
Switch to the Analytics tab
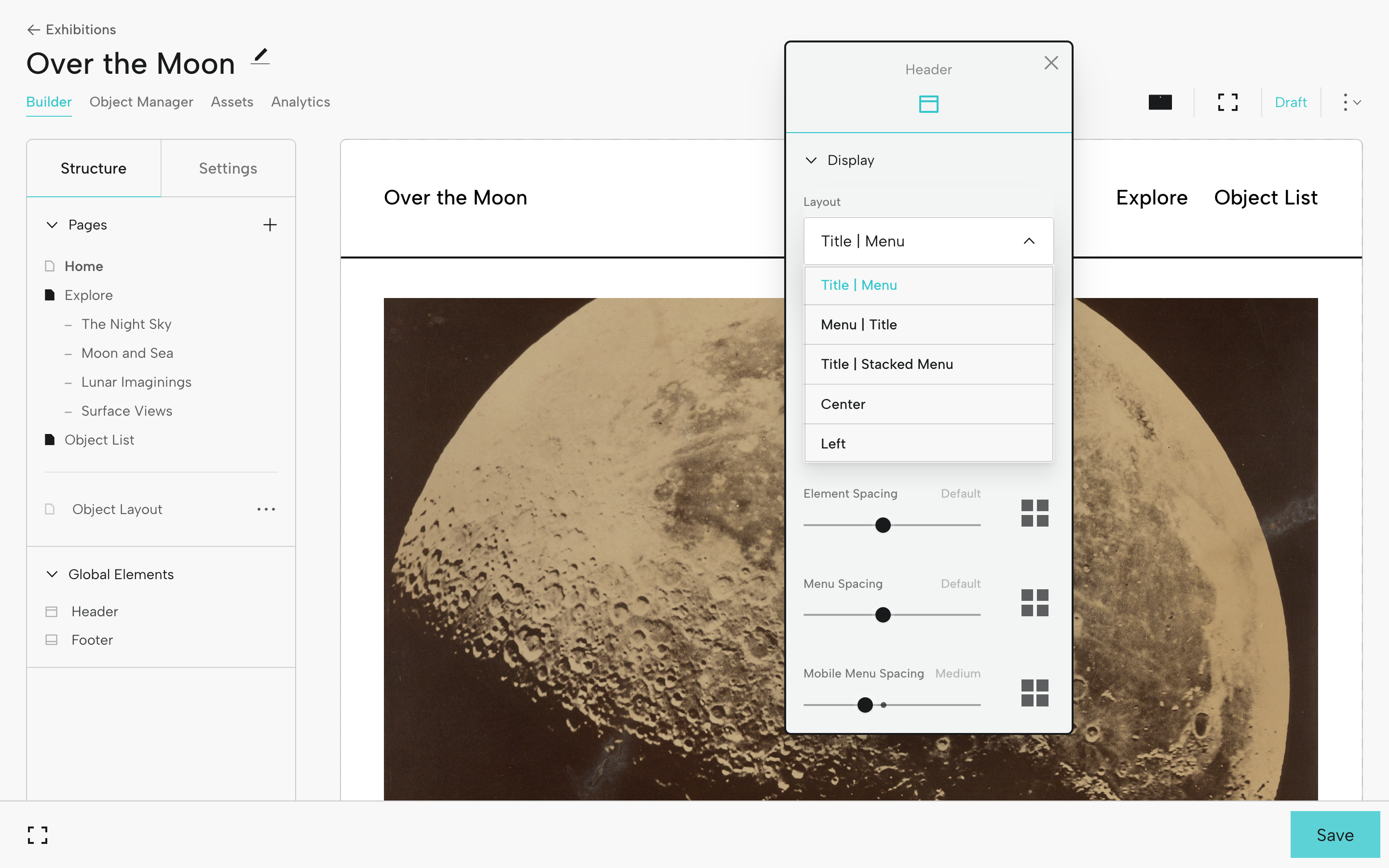(301, 102)
